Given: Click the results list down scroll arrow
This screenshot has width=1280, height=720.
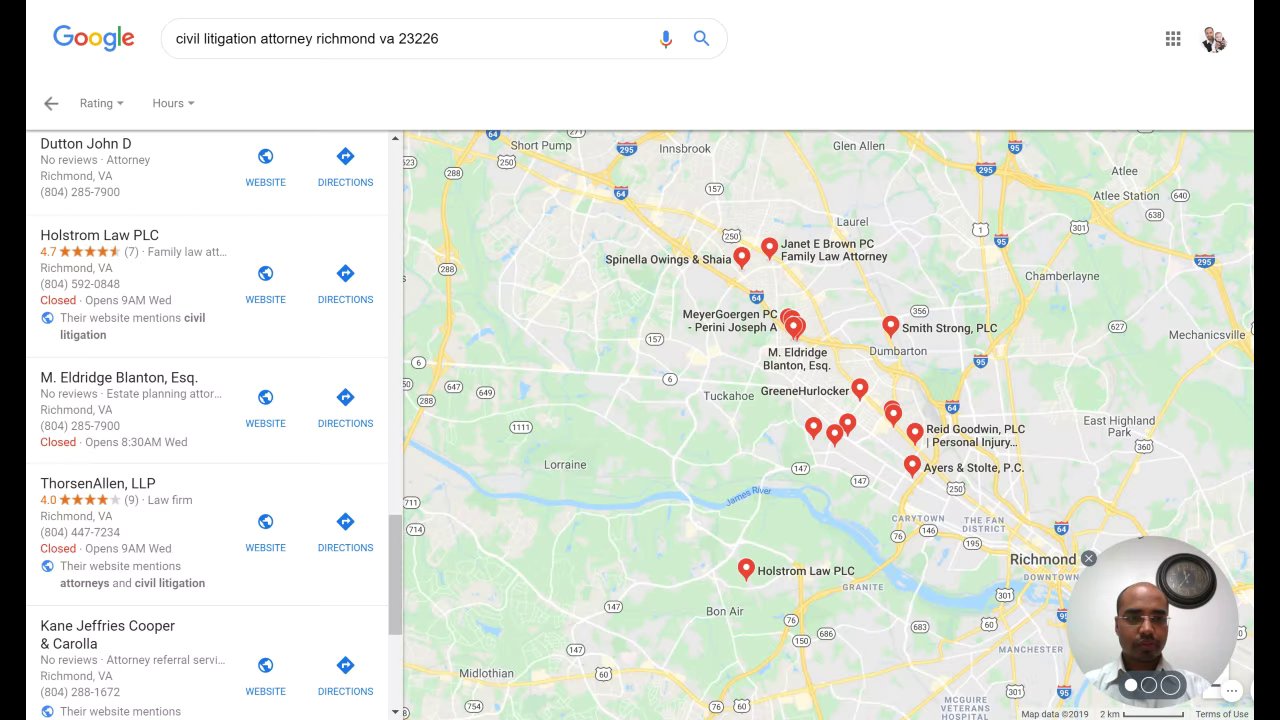Looking at the screenshot, I should pos(395,712).
